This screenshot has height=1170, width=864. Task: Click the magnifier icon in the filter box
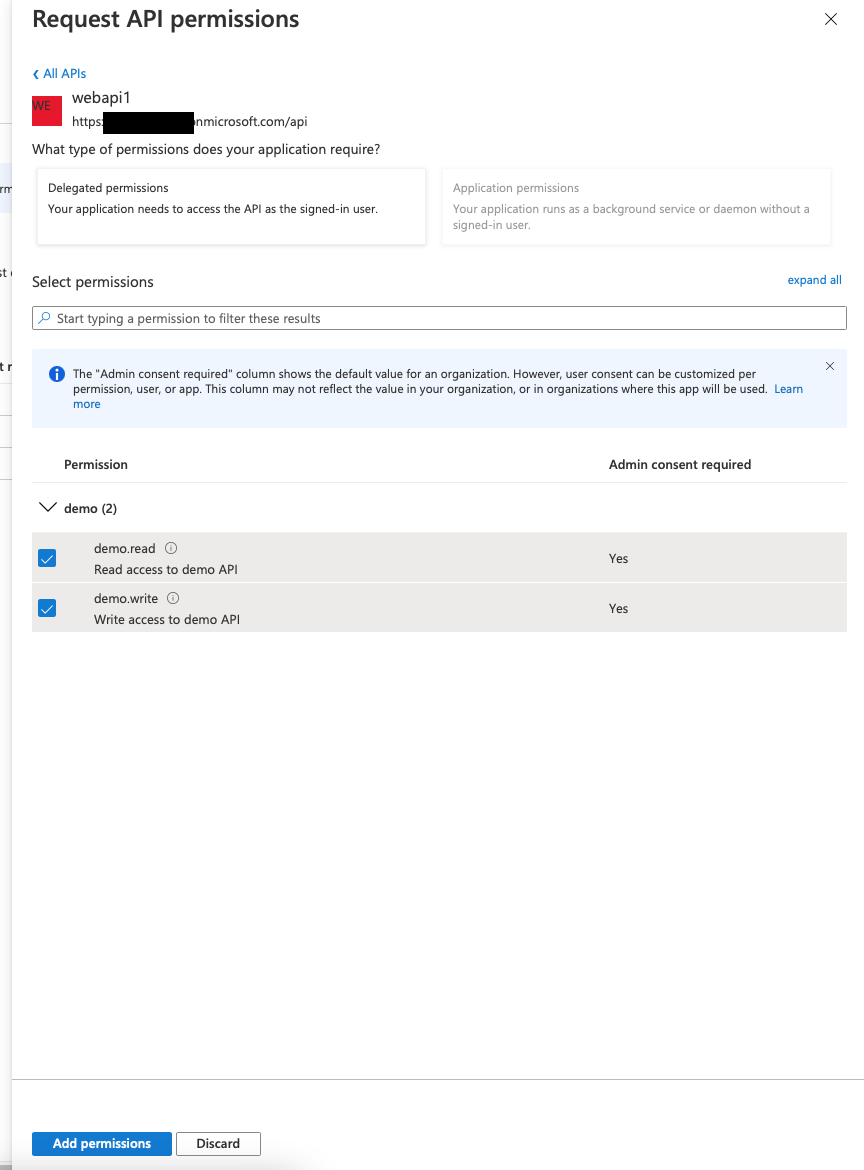click(x=44, y=317)
